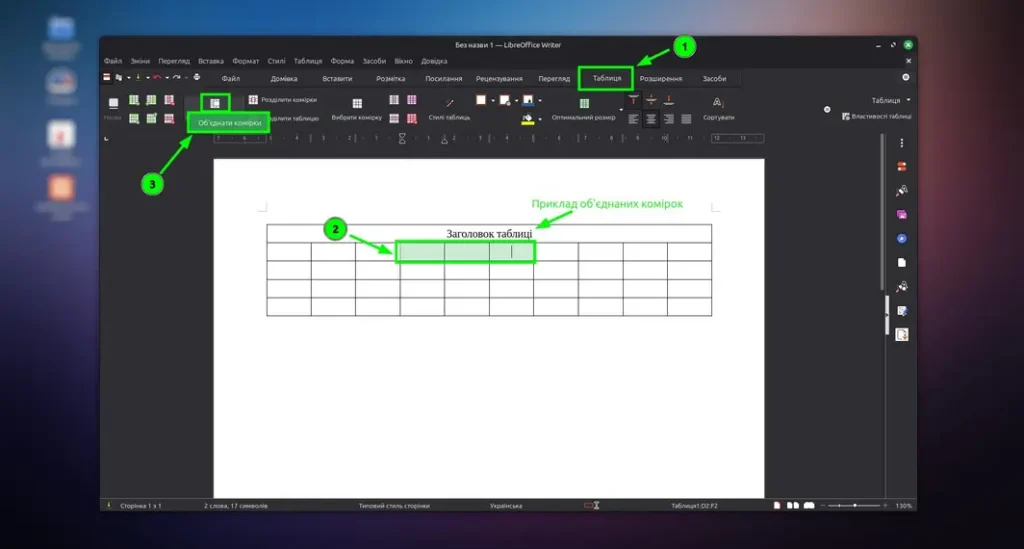Open the Вікно menu

(403, 61)
